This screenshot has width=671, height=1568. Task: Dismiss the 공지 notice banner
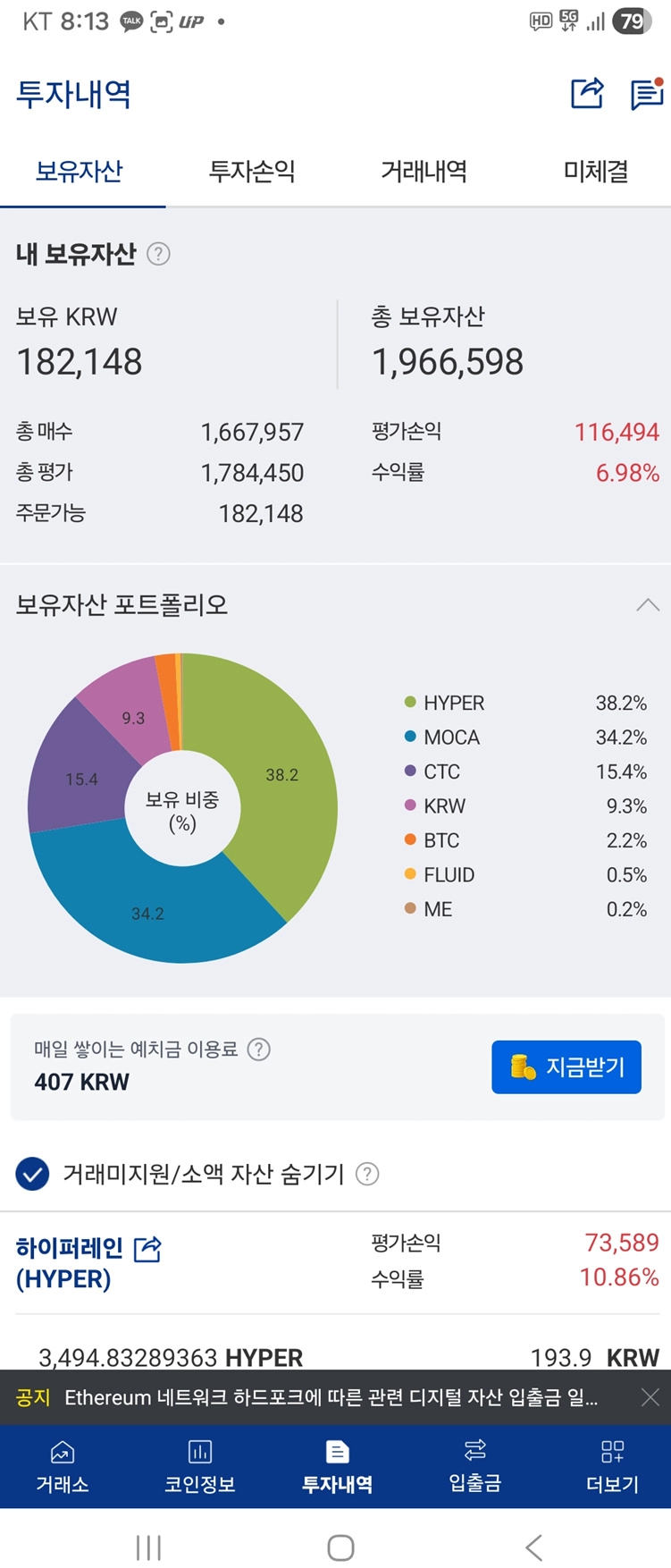click(x=650, y=1397)
